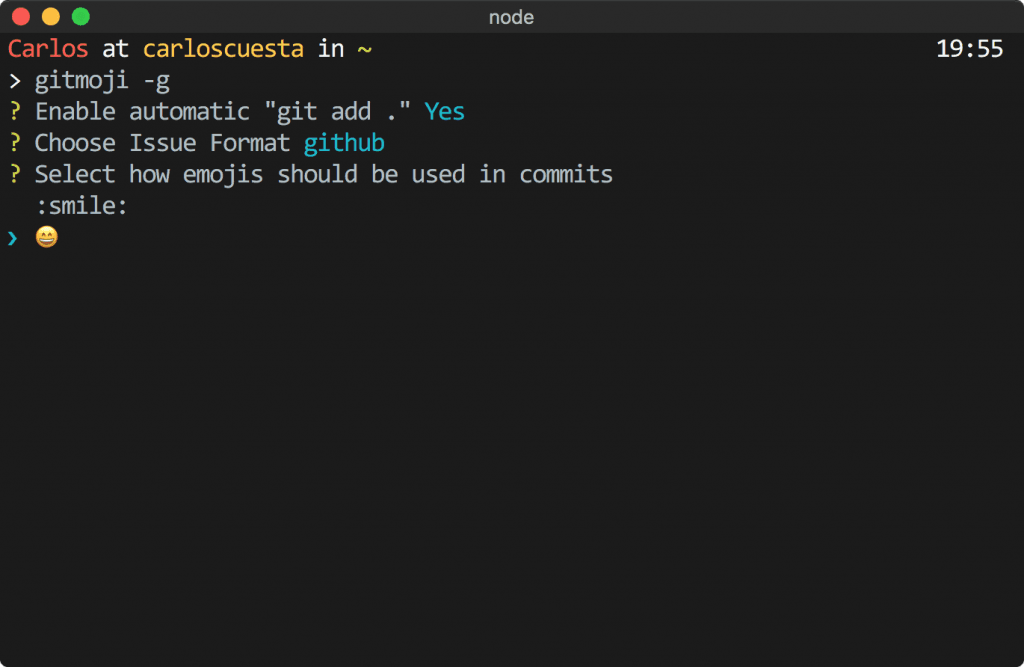Click the question mark before Select how emojis
Viewport: 1024px width, 667px height.
tap(13, 174)
